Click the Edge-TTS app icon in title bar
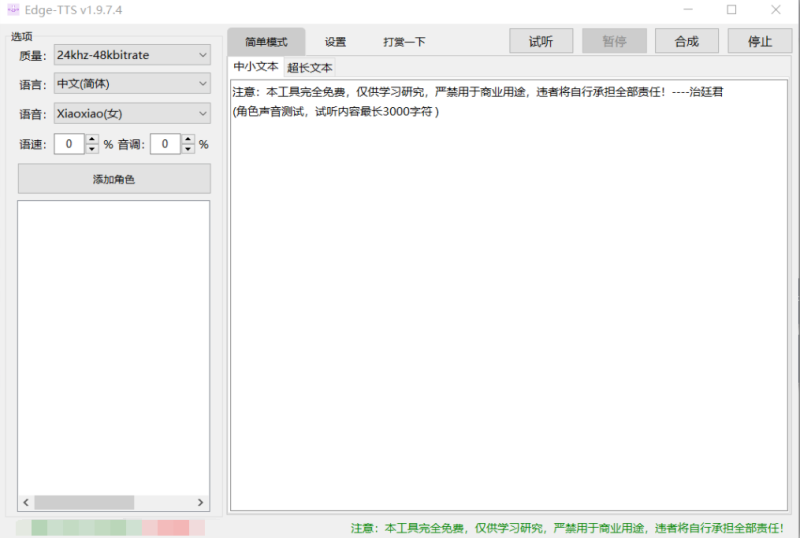 pos(14,10)
